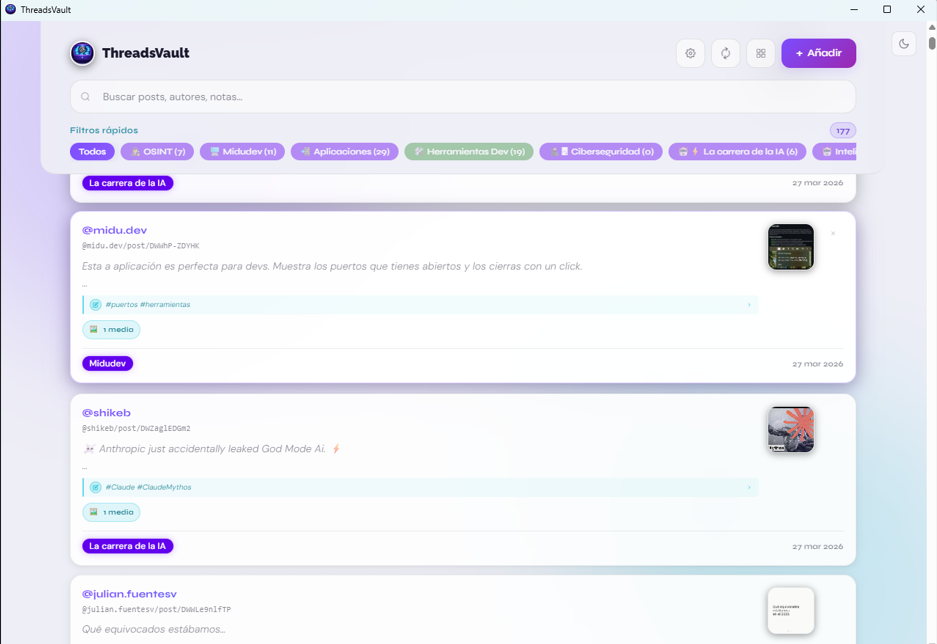This screenshot has height=644, width=937.
Task: Click the Filtros rápidos label
Action: [x=104, y=130]
